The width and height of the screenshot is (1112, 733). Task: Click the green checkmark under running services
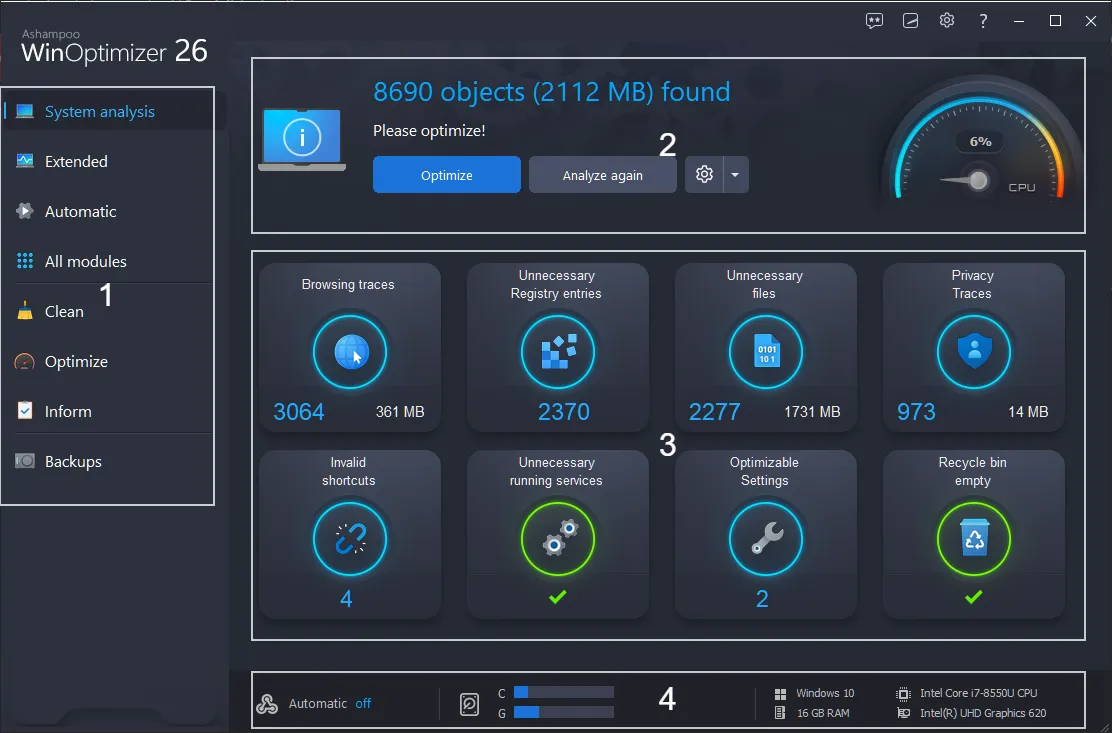click(557, 598)
